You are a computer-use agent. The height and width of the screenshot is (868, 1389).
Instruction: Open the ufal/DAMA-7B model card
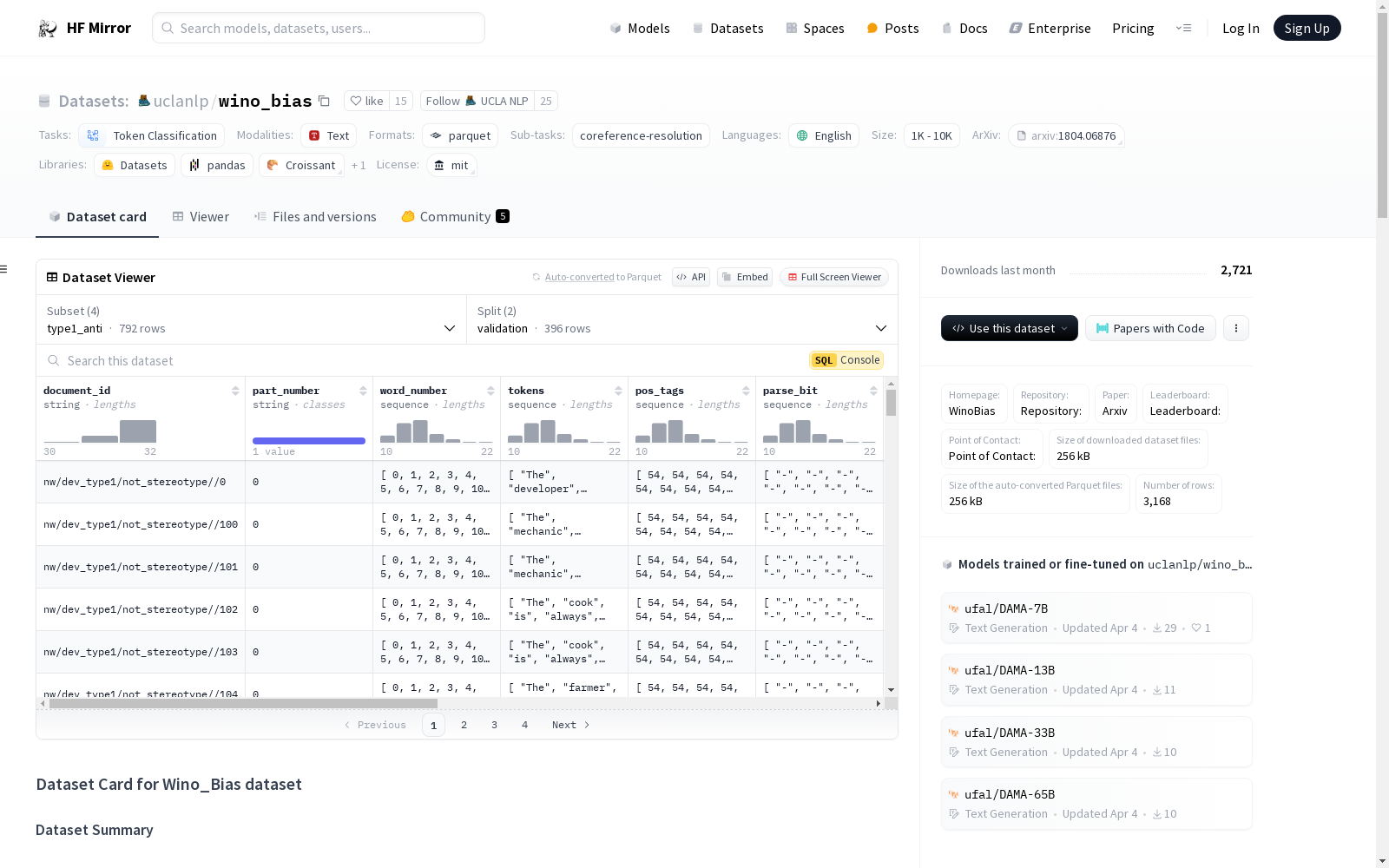point(1096,618)
